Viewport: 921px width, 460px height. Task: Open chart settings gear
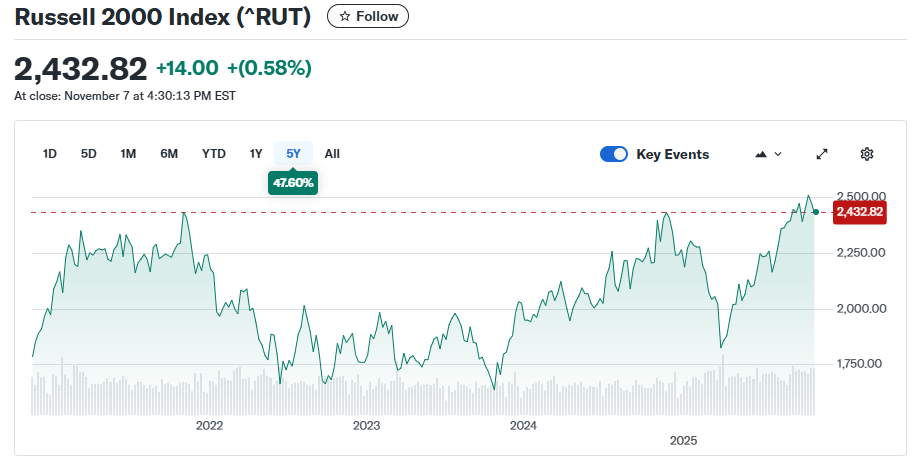coord(867,154)
